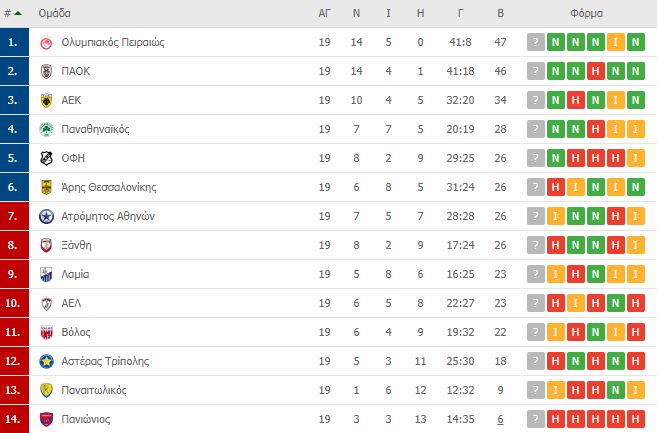The width and height of the screenshot is (658, 433).
Task: Open the ΟΦΗ club badge
Action: click(46, 158)
